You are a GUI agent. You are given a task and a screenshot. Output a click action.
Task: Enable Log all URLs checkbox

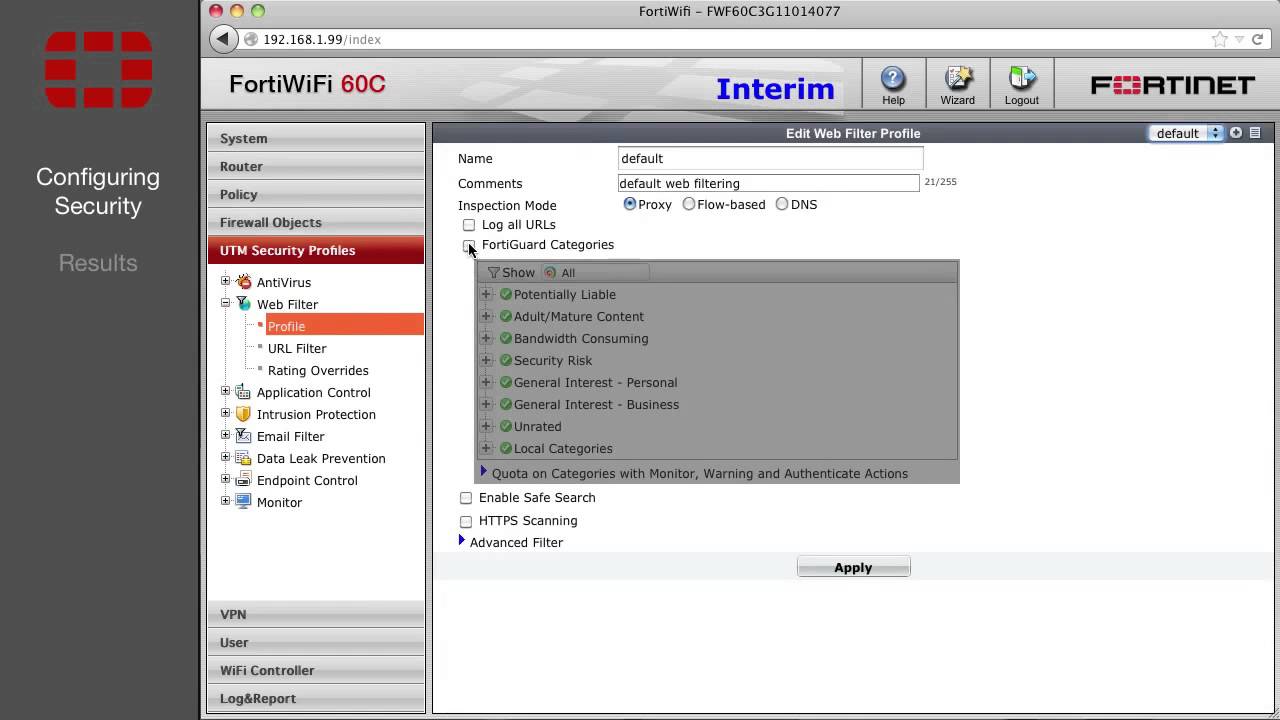[469, 225]
